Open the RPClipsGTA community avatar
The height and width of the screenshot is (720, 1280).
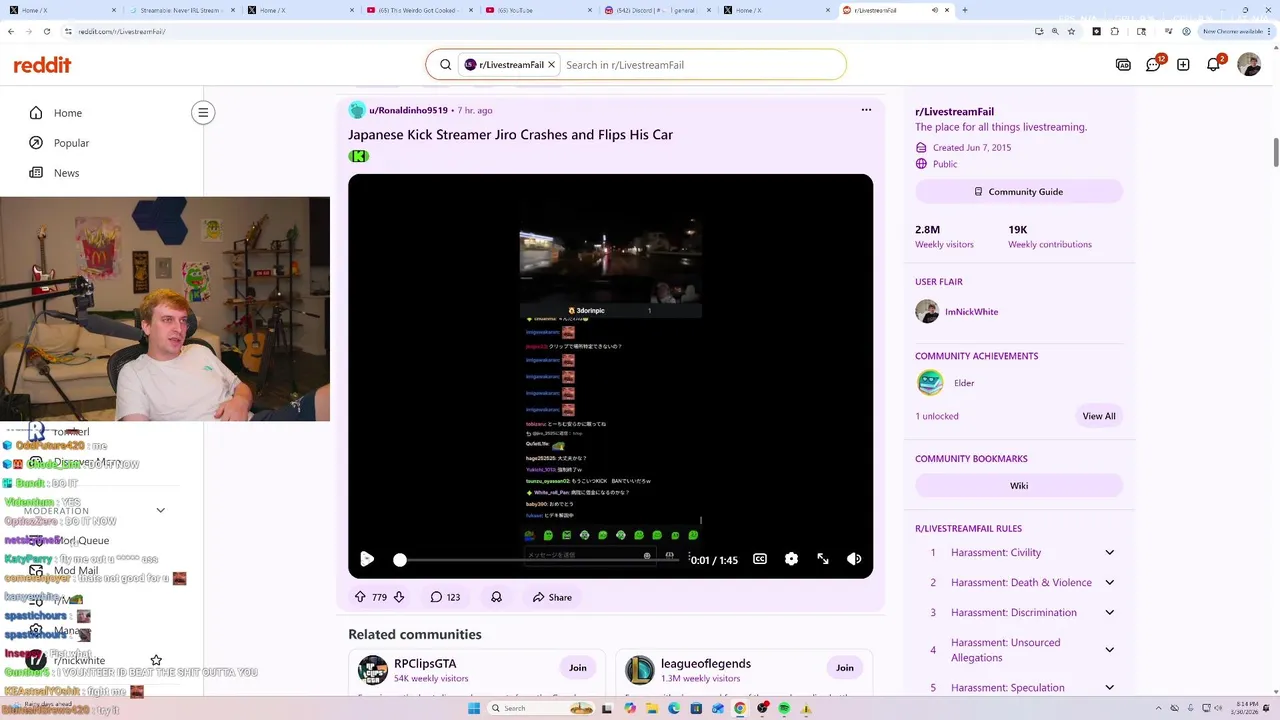373,670
